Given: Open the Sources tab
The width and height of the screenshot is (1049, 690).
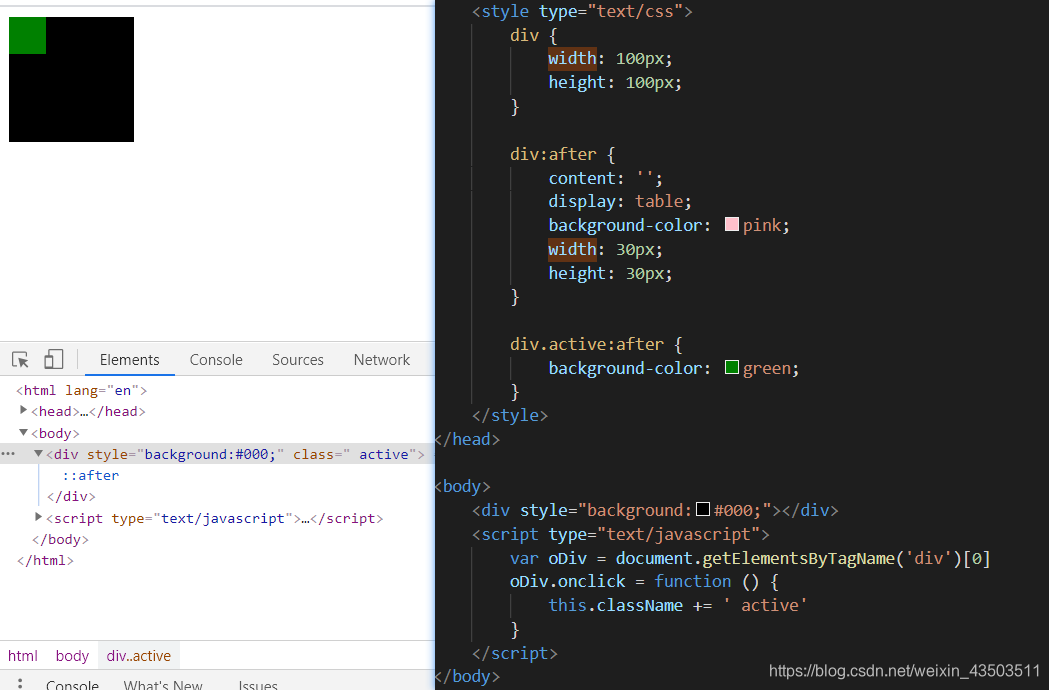Looking at the screenshot, I should point(298,360).
